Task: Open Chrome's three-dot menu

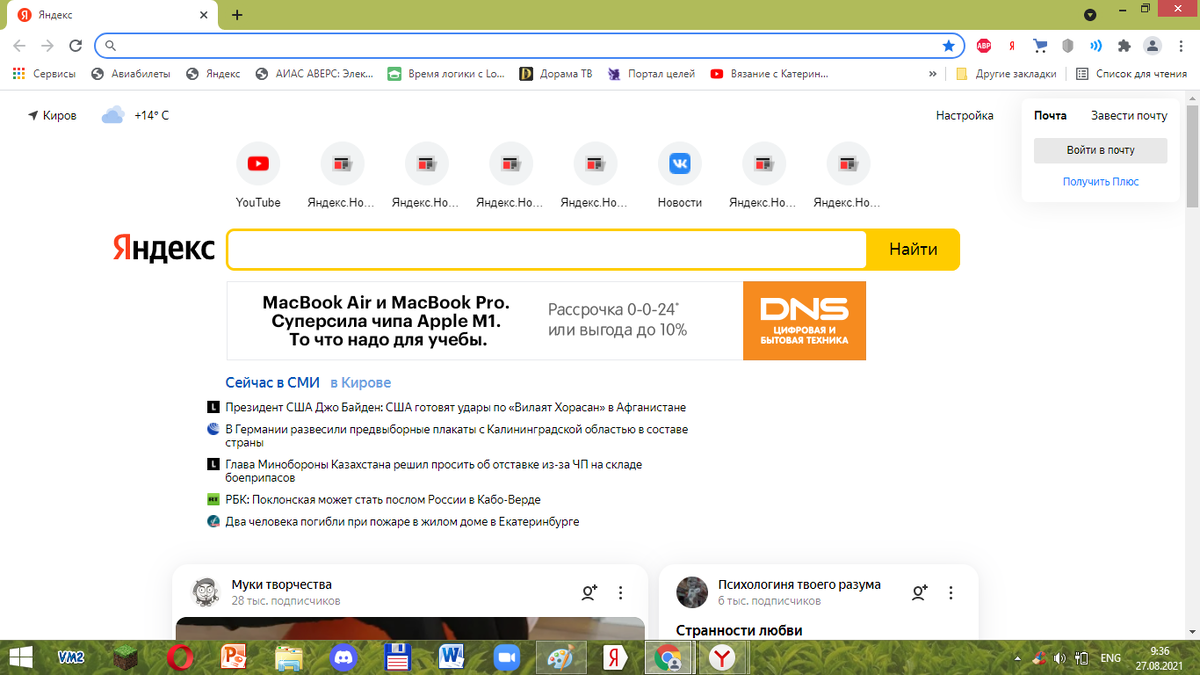Action: (x=1181, y=45)
